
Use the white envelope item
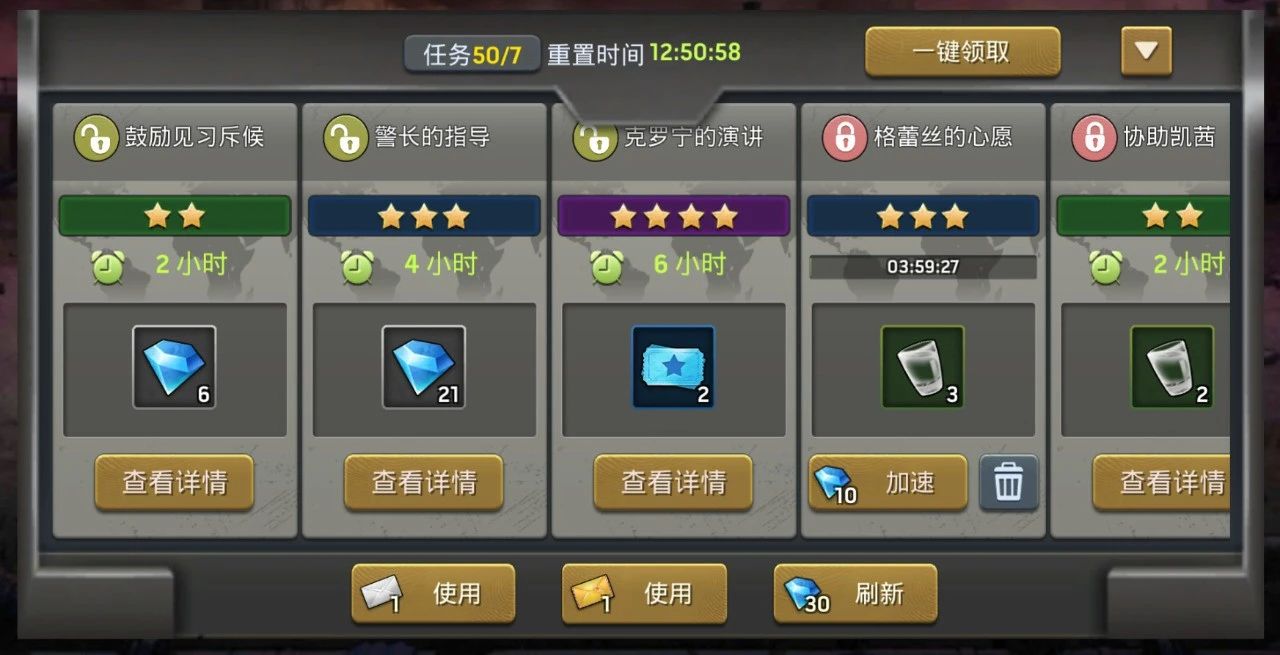[x=433, y=594]
